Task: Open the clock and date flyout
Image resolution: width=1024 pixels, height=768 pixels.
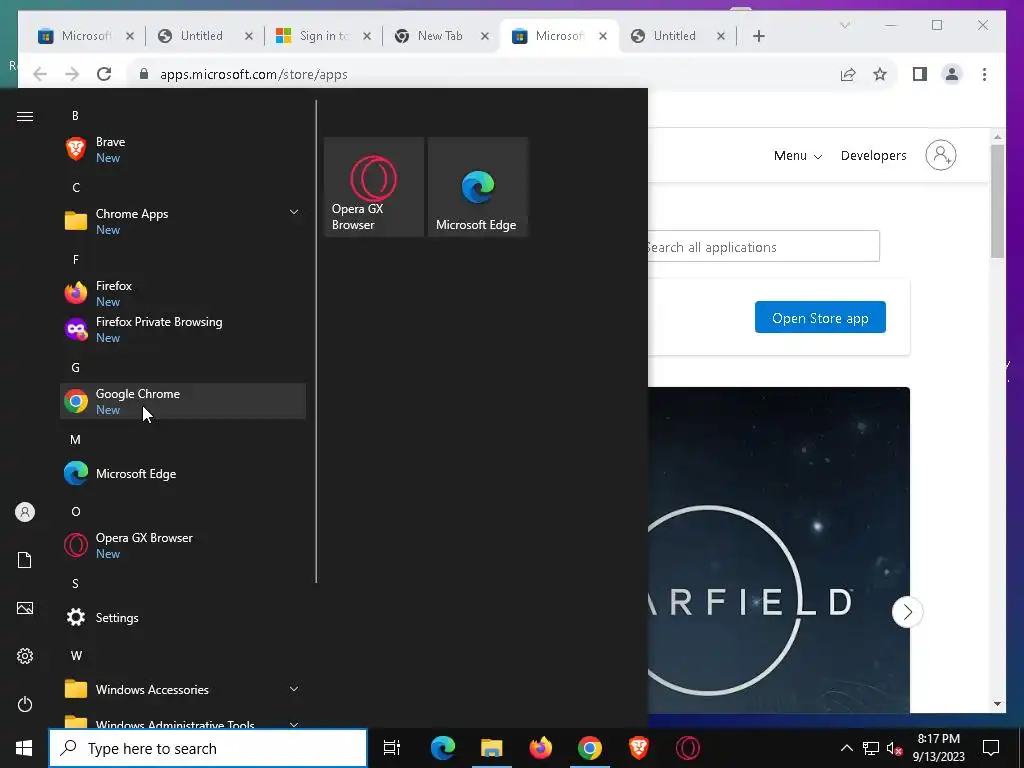Action: pos(938,748)
